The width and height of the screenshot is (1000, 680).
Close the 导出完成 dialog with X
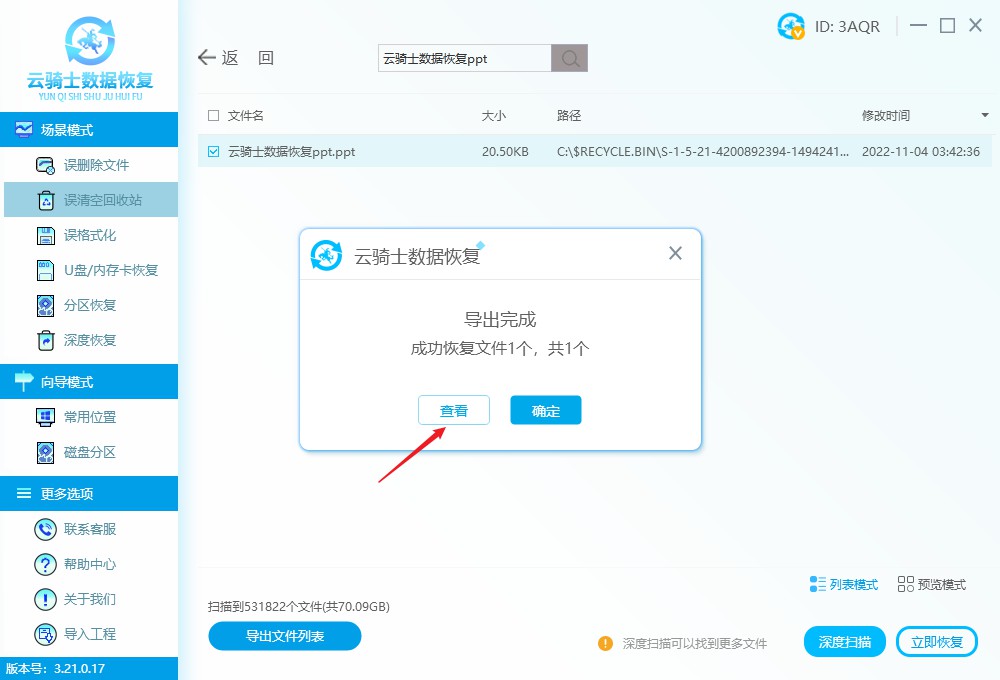click(675, 253)
